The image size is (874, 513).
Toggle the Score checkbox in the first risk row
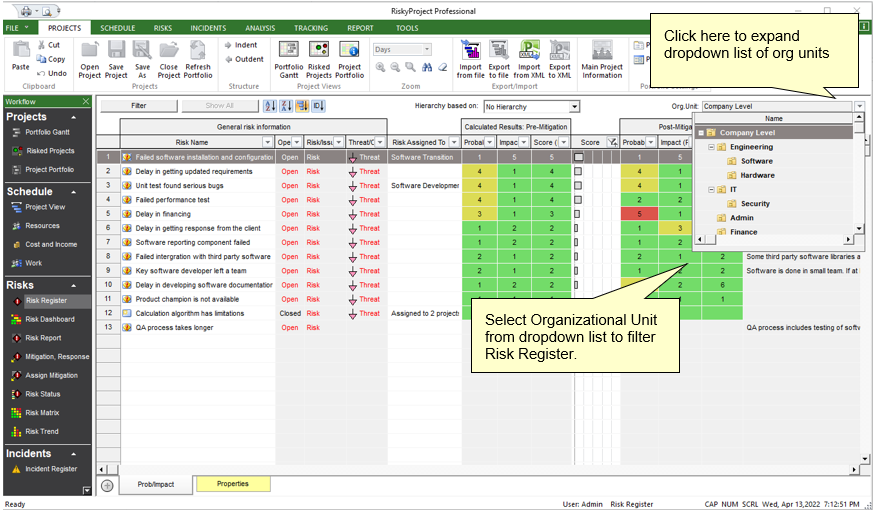(x=578, y=157)
